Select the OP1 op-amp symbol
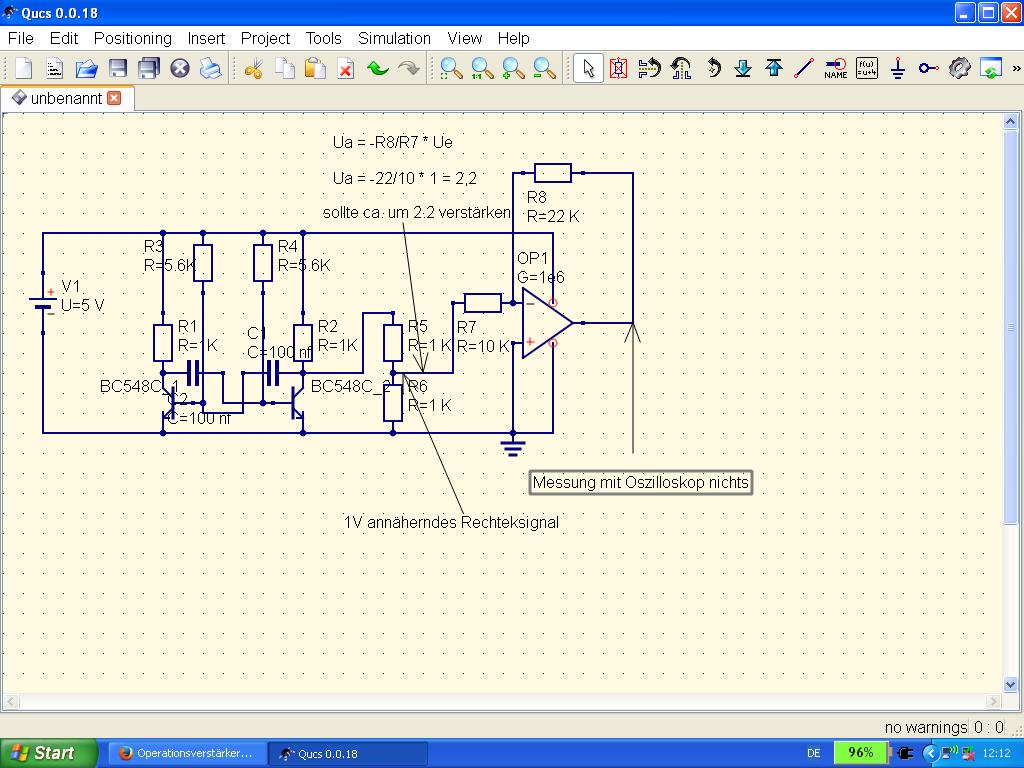Screen dimensions: 1024x768 tap(545, 323)
